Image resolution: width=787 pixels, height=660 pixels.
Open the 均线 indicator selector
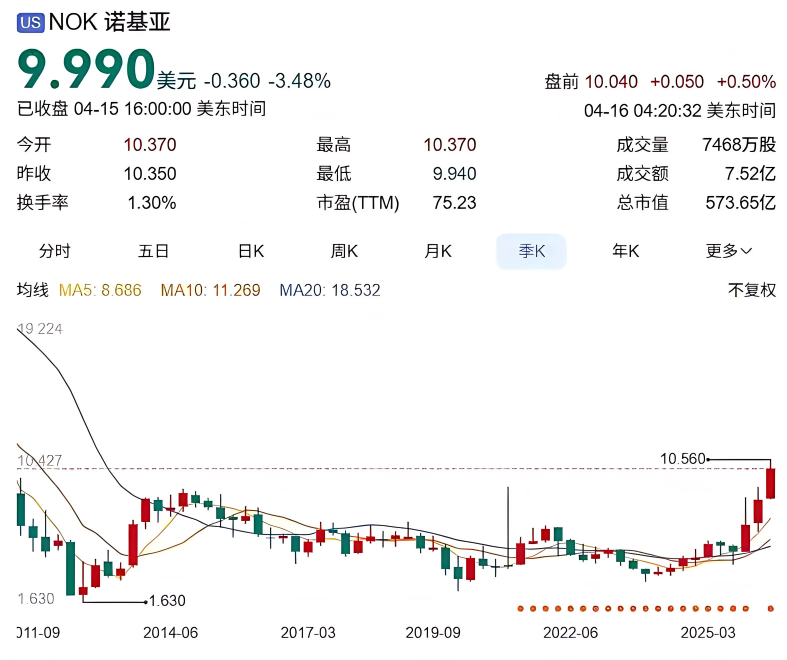click(33, 291)
